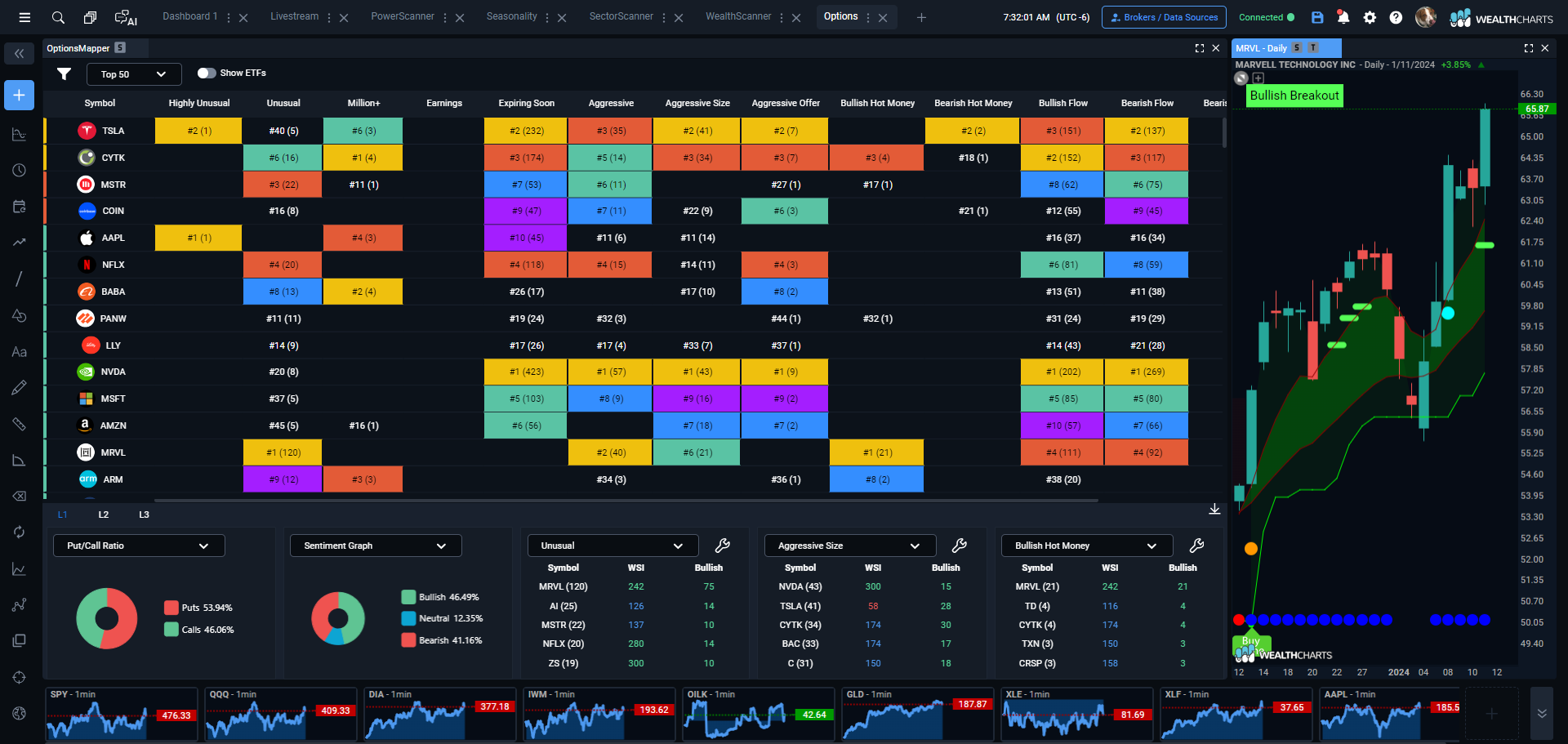Download the options data with arrow icon
Image resolution: width=1568 pixels, height=744 pixels.
[1214, 510]
